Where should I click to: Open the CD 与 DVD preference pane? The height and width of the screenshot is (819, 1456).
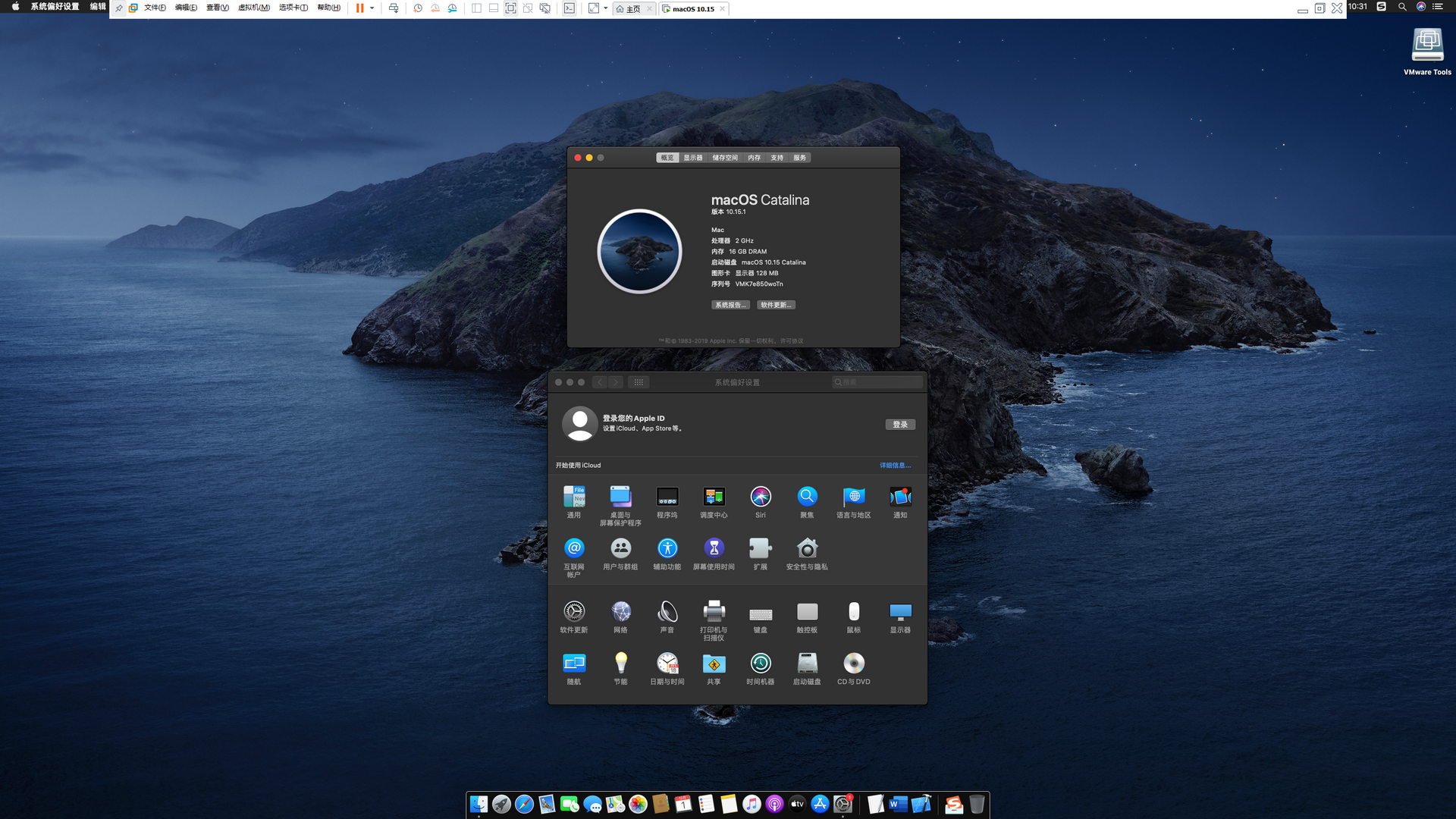click(x=854, y=667)
